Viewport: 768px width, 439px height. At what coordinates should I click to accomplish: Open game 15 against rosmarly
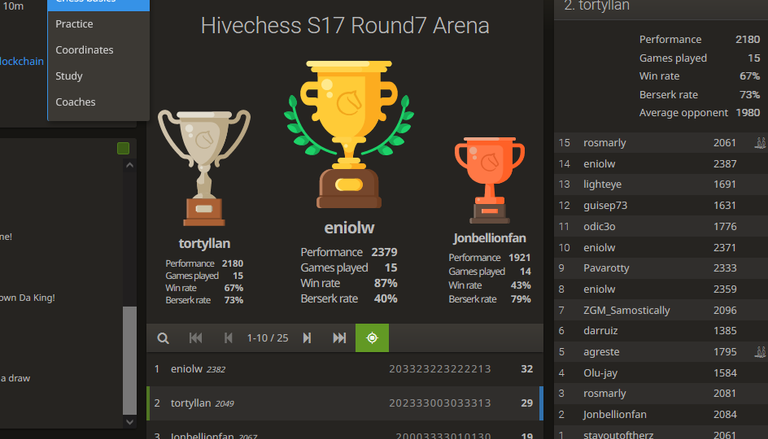tap(661, 143)
